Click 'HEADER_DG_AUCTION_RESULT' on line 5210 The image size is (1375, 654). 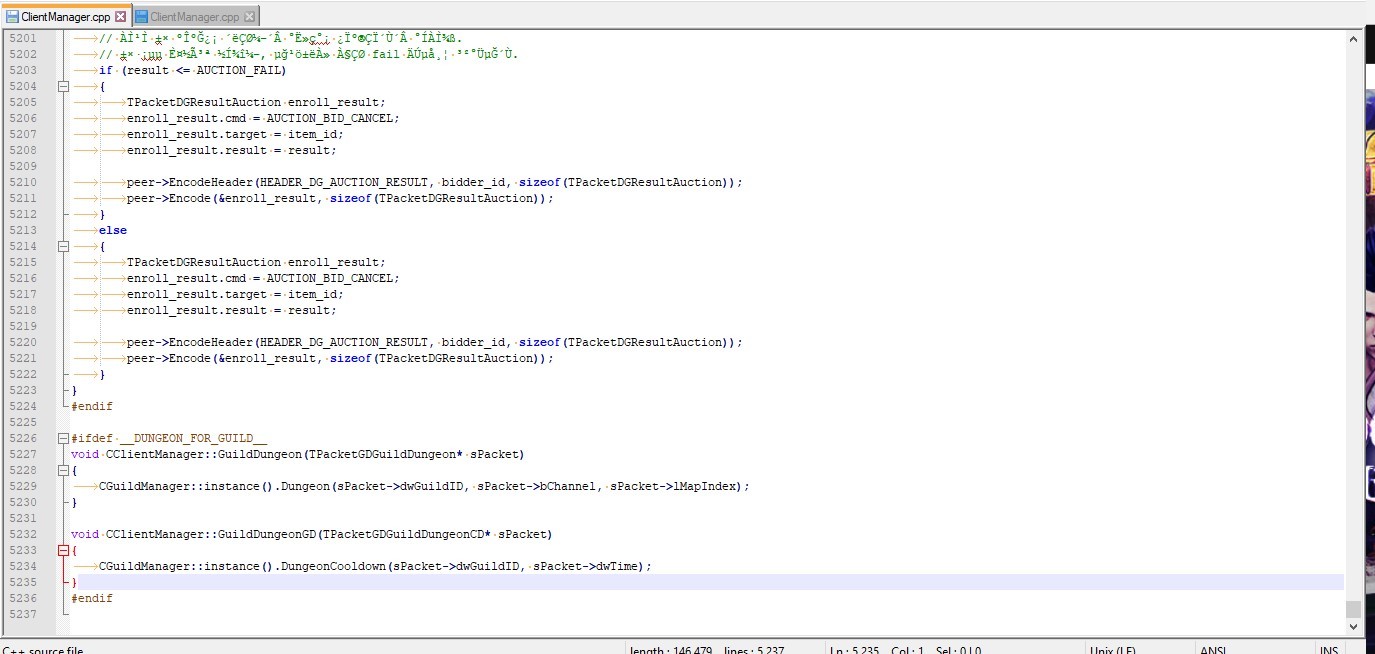click(x=344, y=182)
